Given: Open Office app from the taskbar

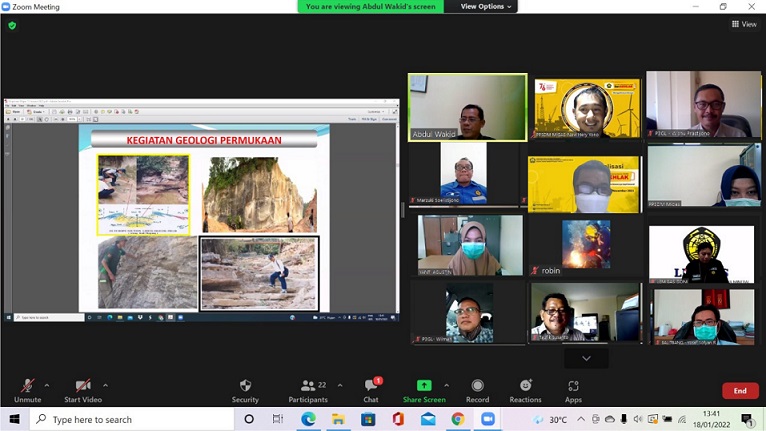Looking at the screenshot, I should click(x=398, y=419).
